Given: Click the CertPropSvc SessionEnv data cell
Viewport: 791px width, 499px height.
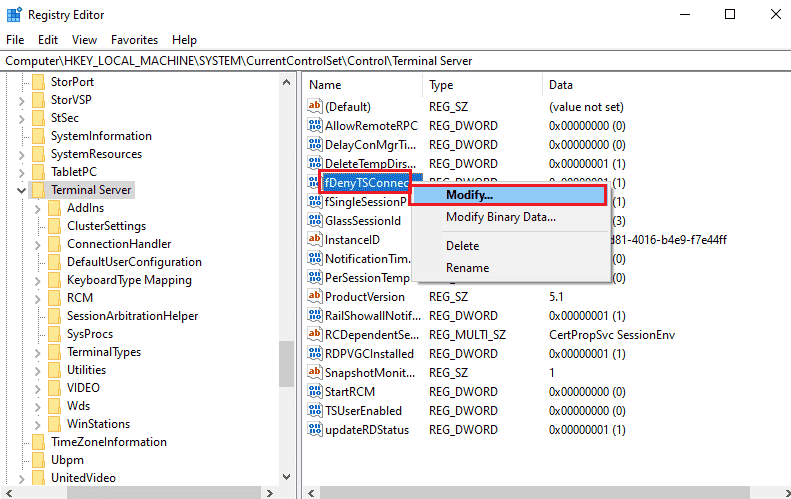Looking at the screenshot, I should click(612, 335).
